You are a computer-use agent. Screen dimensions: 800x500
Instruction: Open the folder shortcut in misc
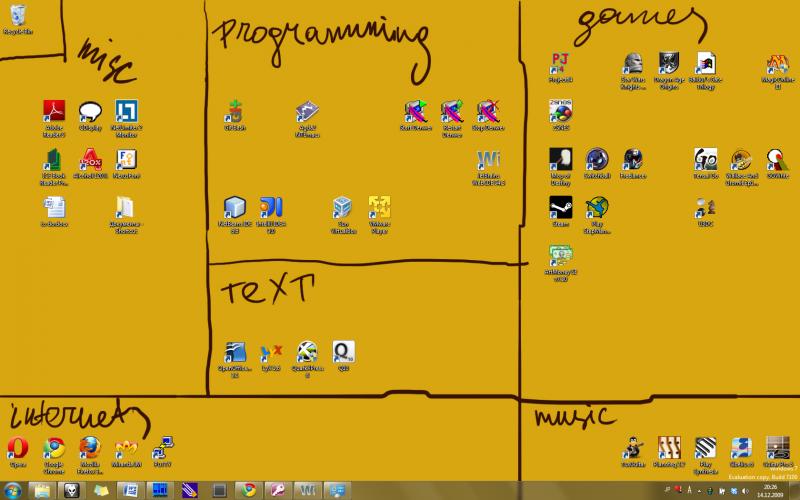(x=126, y=208)
